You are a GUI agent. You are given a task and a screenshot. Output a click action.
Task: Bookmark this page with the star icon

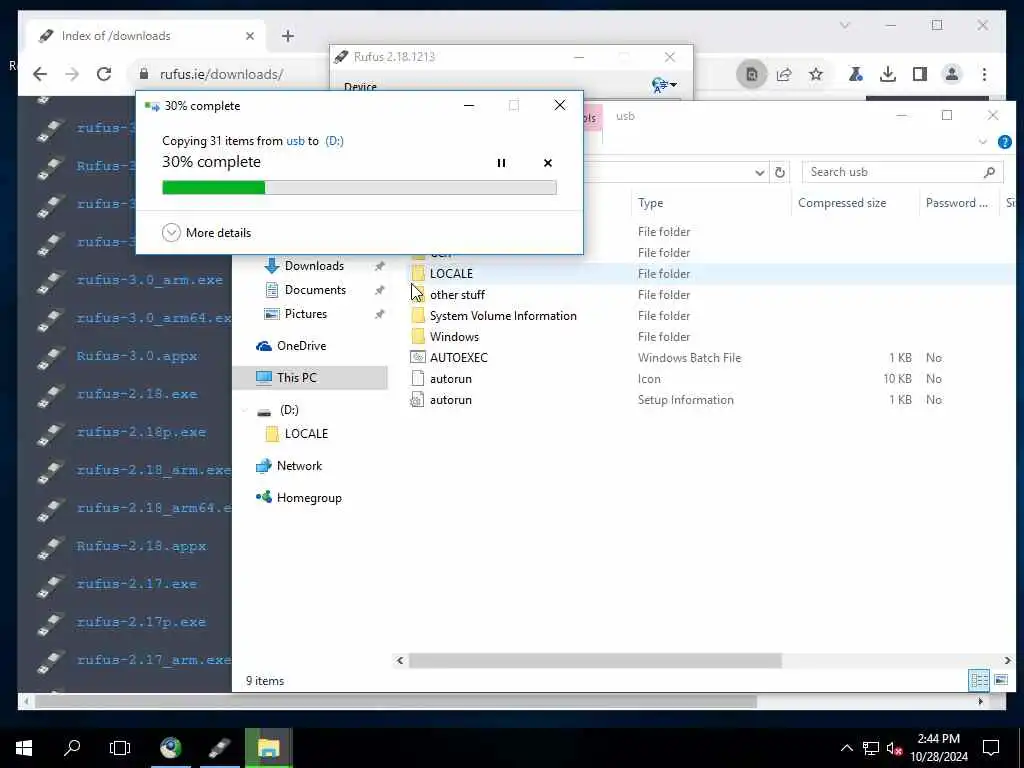pyautogui.click(x=816, y=74)
